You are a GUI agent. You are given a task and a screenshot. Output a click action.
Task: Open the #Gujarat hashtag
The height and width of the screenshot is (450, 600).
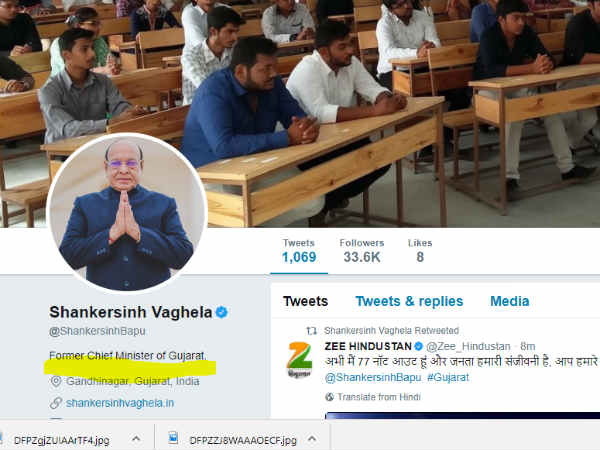448,377
